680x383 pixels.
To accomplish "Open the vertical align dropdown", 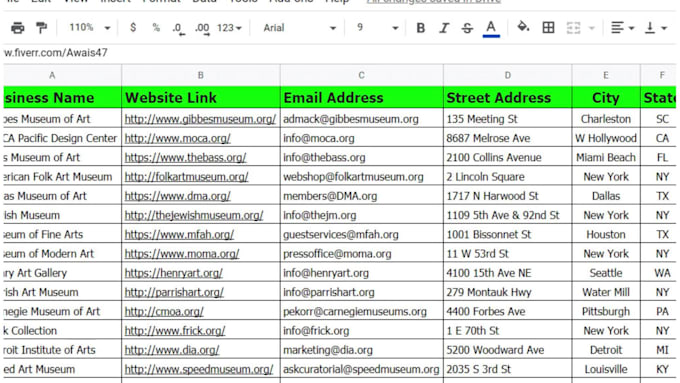I will tap(656, 28).
